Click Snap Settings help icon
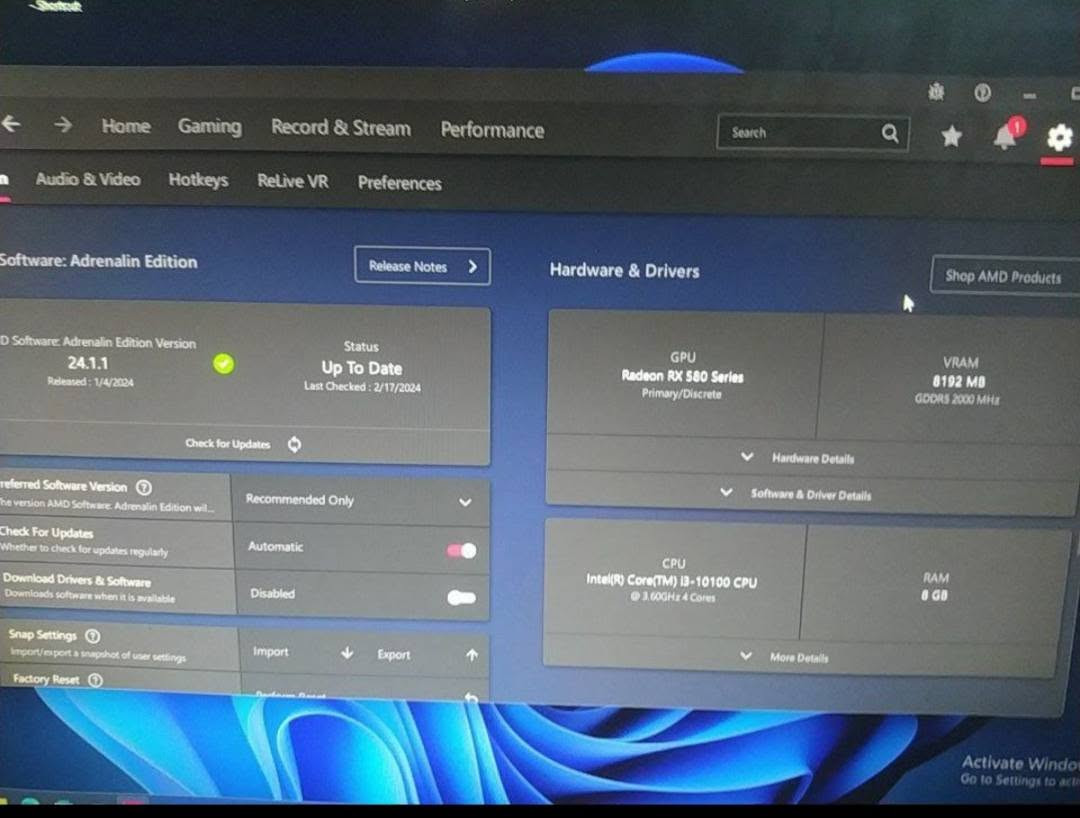The image size is (1080, 818). coord(92,636)
